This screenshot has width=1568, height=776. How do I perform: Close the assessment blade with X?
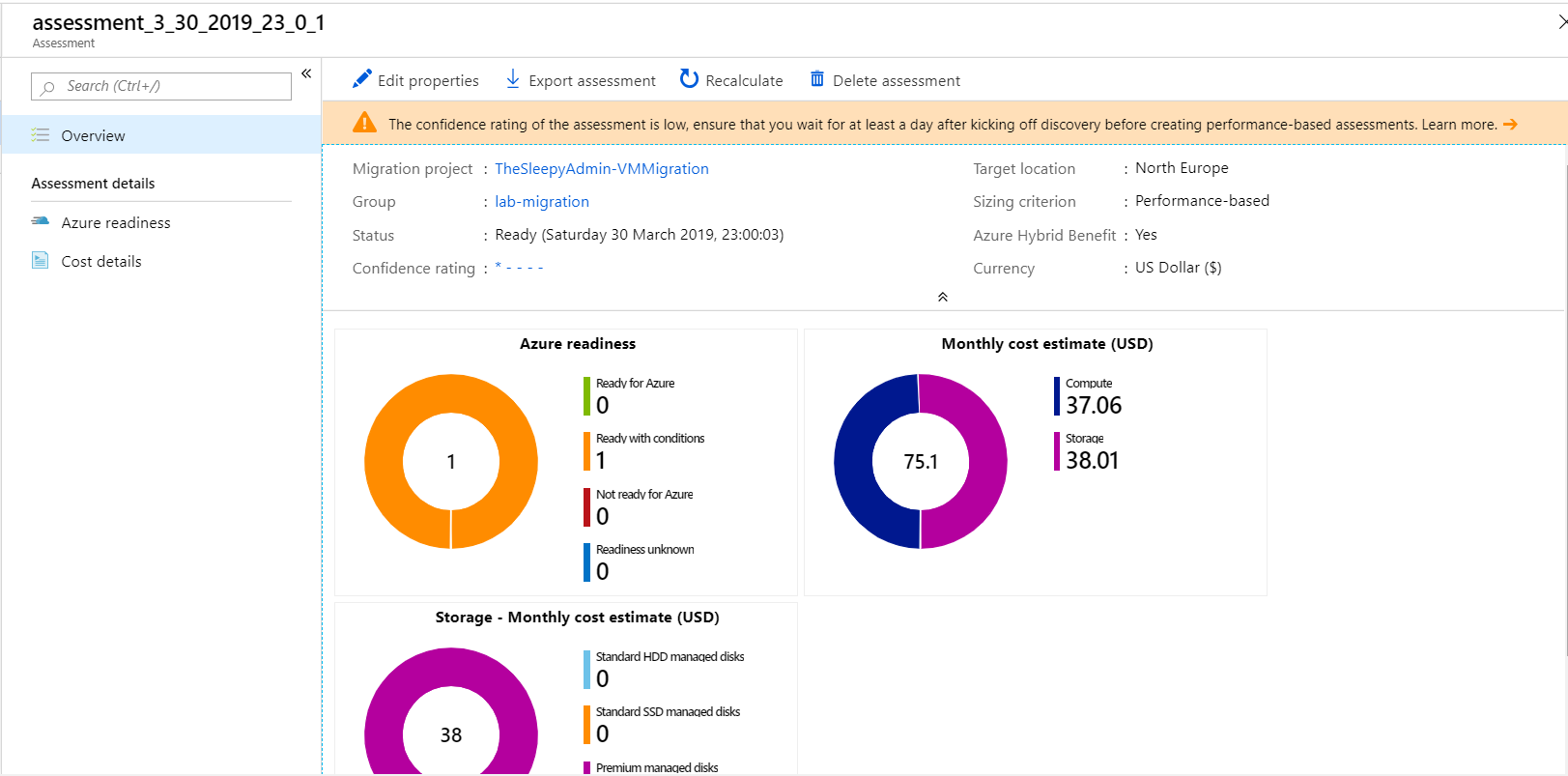[1561, 21]
